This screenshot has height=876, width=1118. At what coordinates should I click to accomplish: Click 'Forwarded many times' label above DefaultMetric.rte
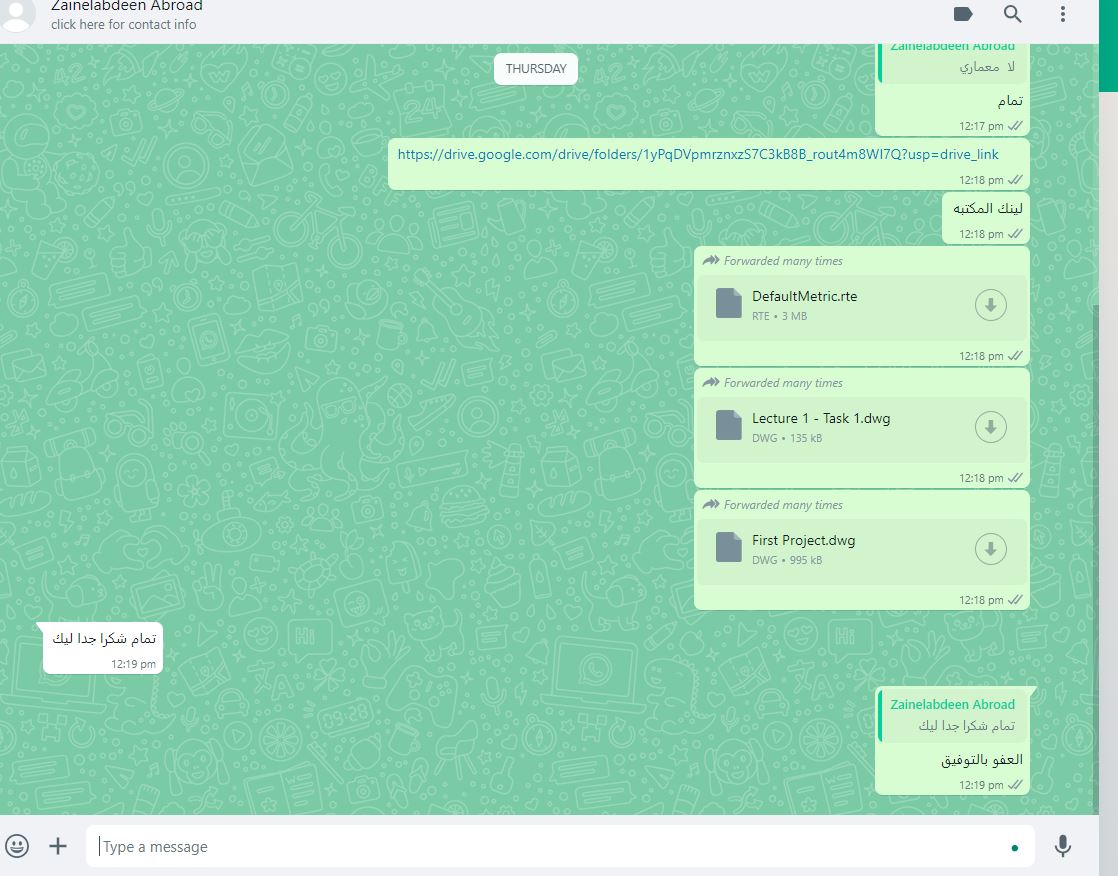[x=783, y=261]
